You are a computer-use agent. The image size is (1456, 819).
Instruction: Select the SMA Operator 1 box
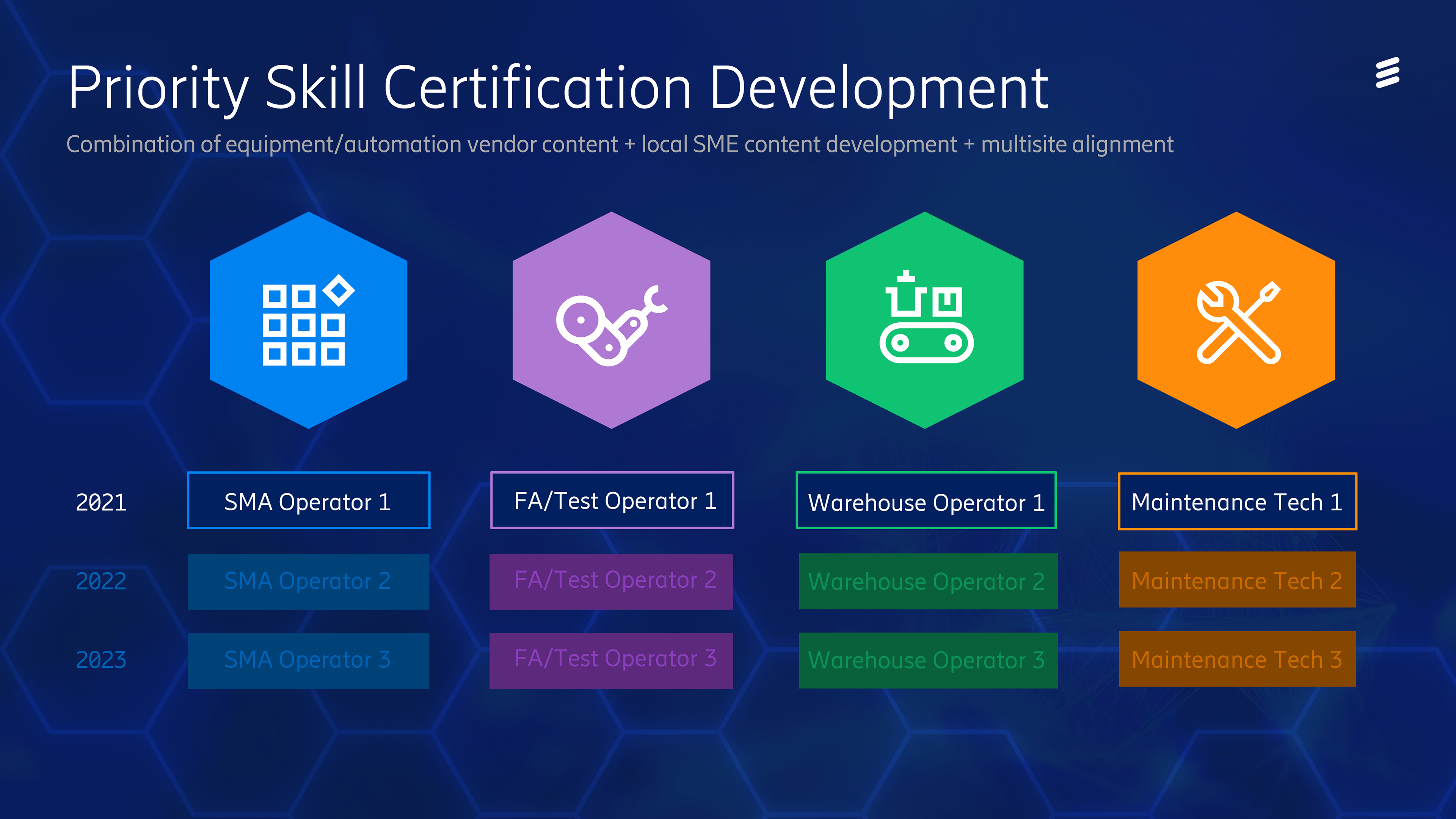tap(309, 500)
